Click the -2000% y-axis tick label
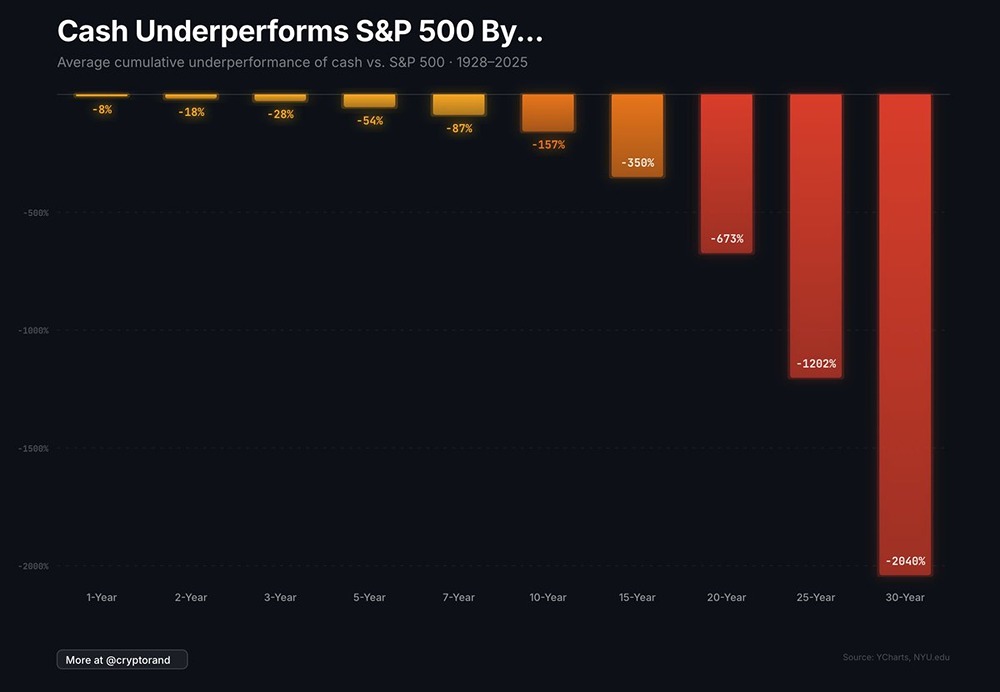Viewport: 1000px width, 692px height. coord(33,566)
